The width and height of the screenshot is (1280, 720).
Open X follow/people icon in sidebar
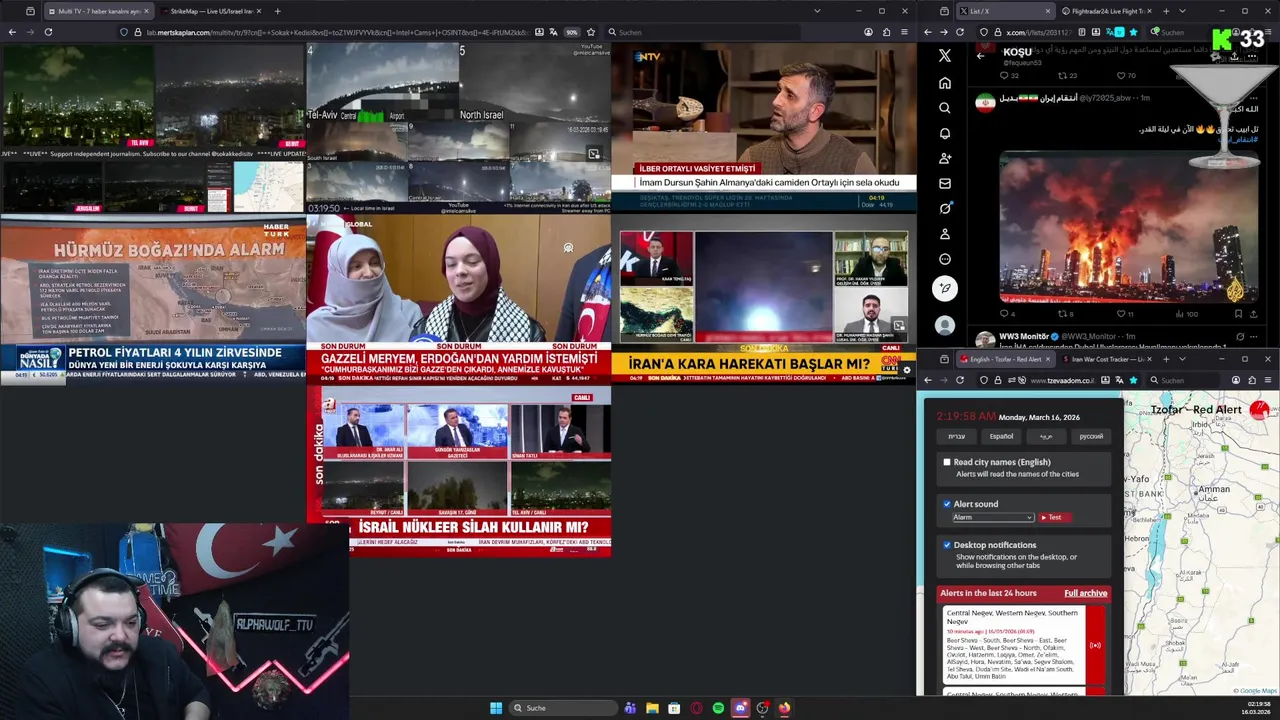(945, 158)
